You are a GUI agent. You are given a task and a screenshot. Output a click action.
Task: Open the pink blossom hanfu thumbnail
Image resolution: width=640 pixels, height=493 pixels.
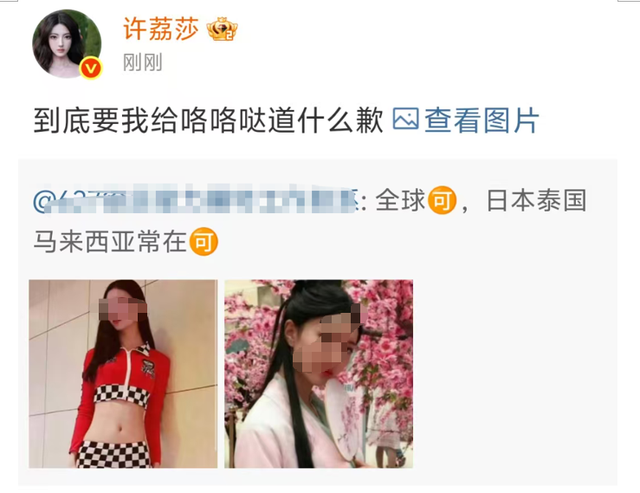click(x=319, y=373)
